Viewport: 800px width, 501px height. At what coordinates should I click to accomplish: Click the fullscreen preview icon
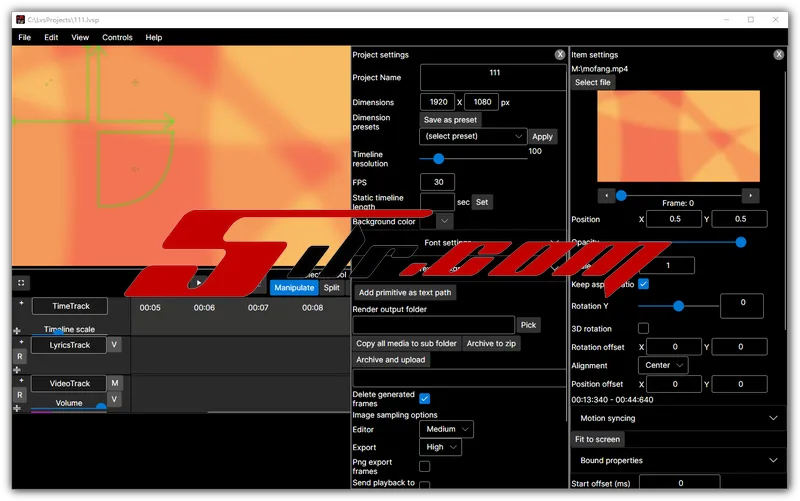pyautogui.click(x=22, y=283)
